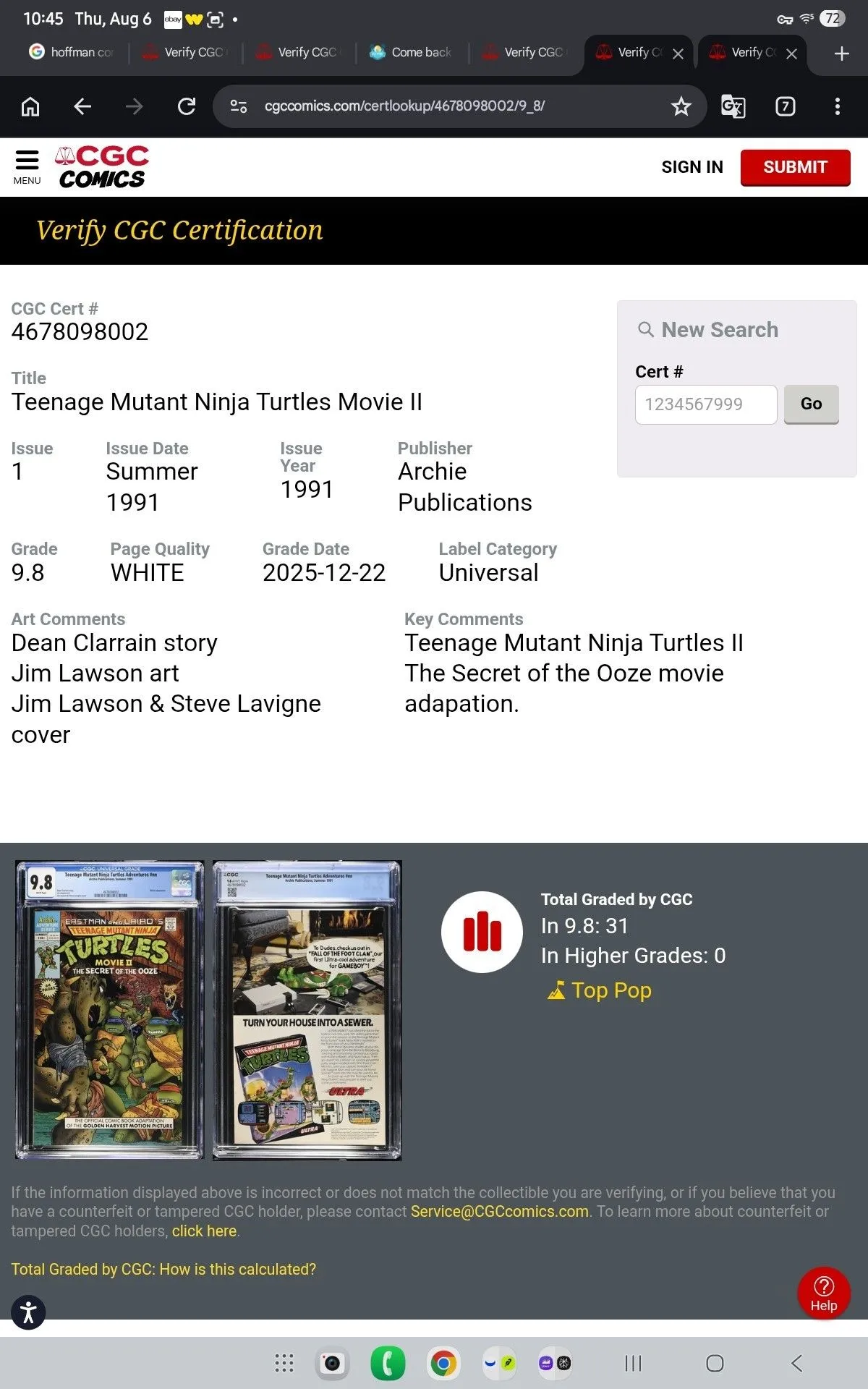Click the grade date 2025-12-22

pos(323,572)
